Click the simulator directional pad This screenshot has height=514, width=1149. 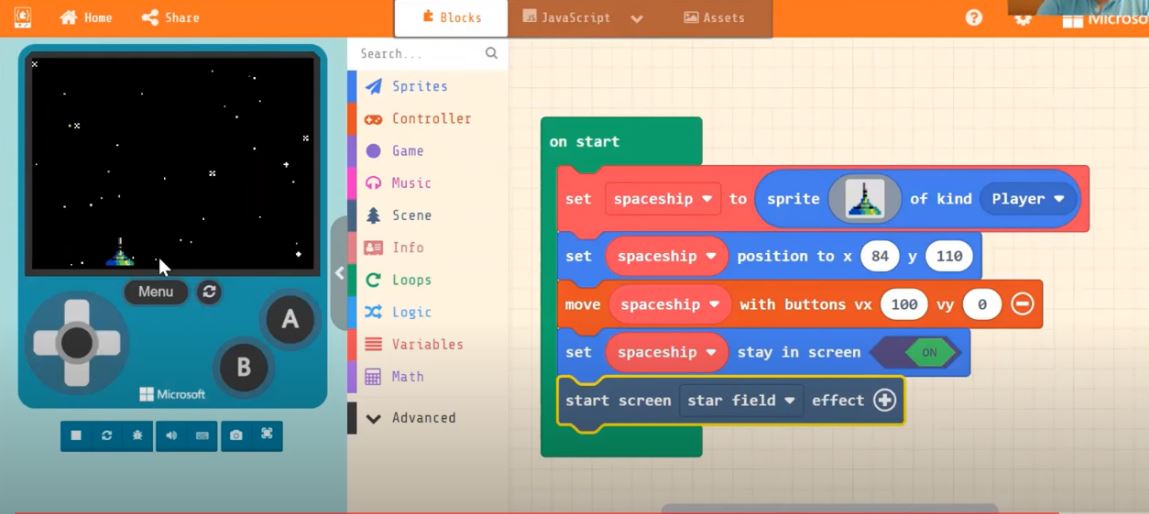click(x=76, y=342)
